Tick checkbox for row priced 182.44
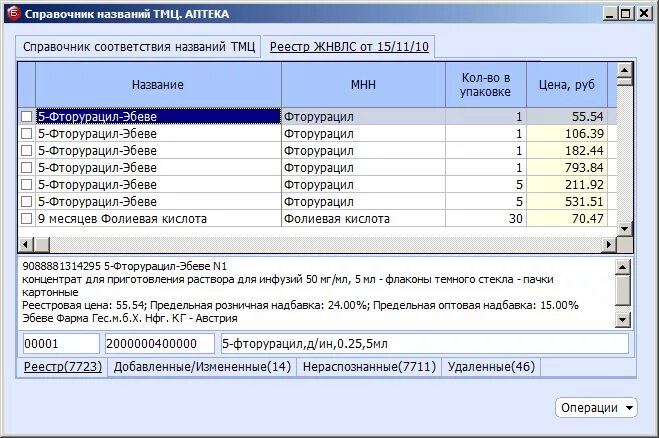659x438 pixels. [x=26, y=150]
